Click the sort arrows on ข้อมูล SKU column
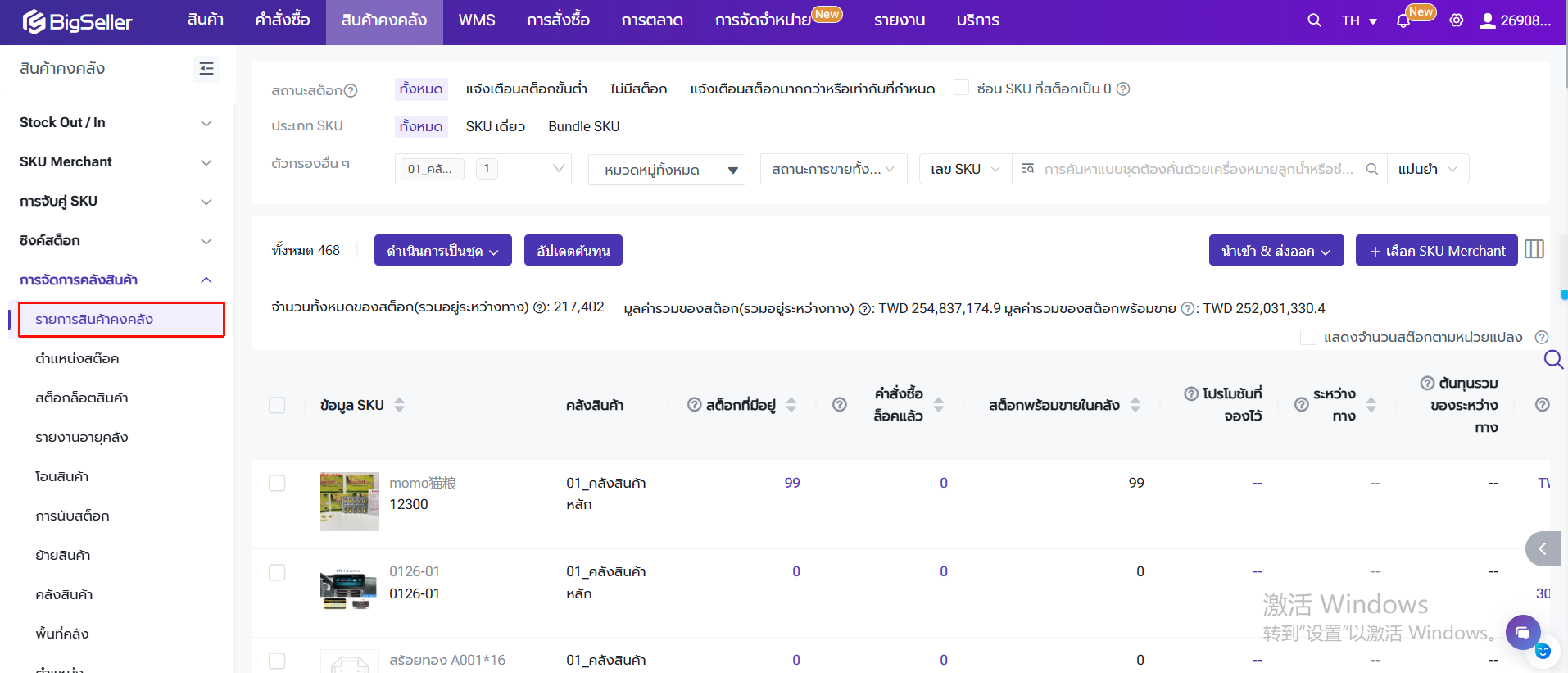Image resolution: width=1568 pixels, height=673 pixels. tap(399, 405)
